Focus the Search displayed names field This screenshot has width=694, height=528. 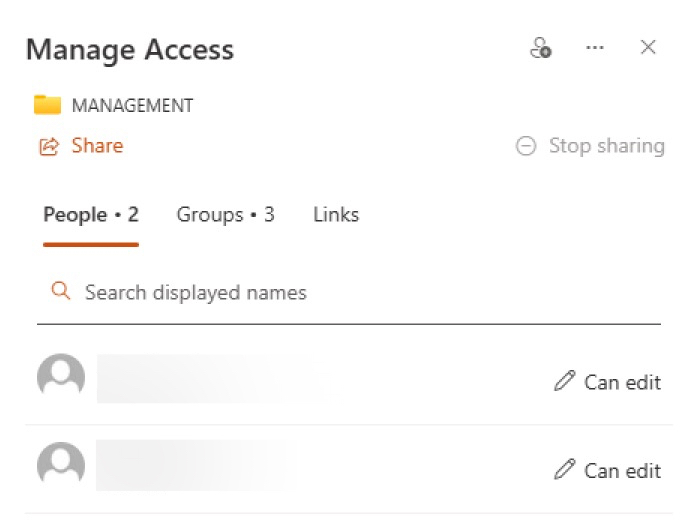tap(300, 293)
